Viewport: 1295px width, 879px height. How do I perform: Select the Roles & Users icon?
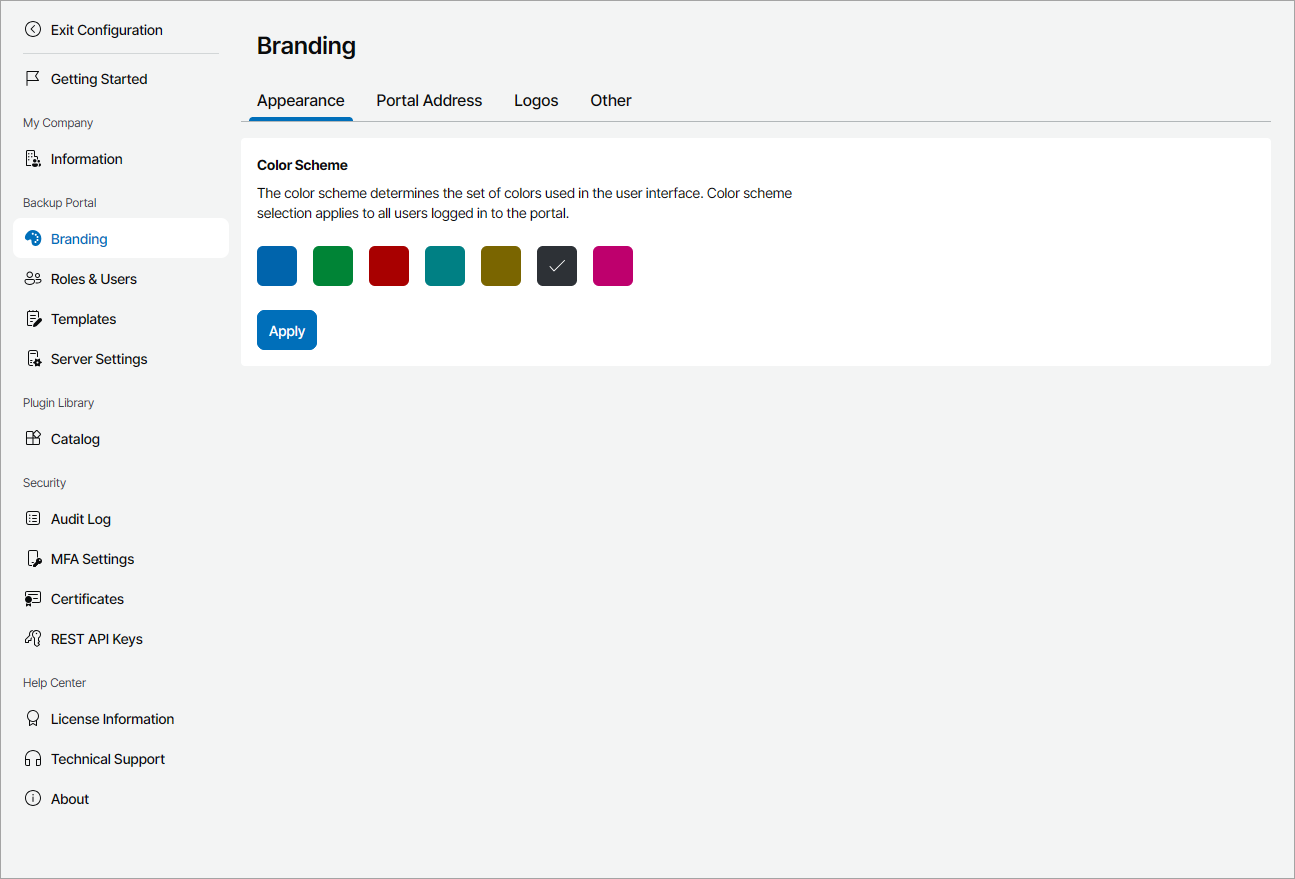33,278
